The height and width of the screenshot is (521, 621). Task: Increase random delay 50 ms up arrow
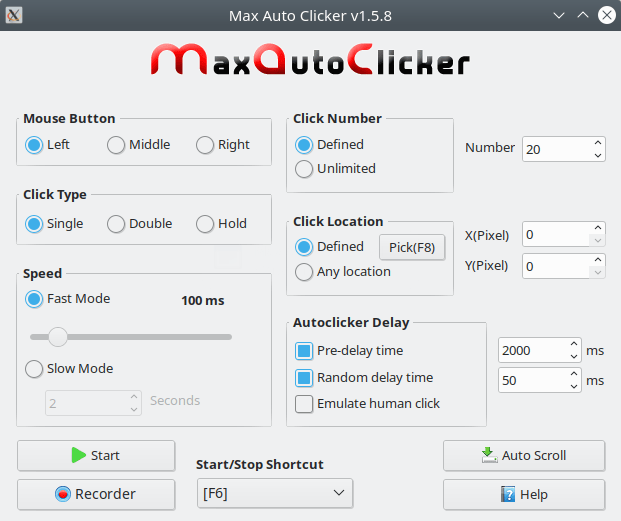coord(574,374)
